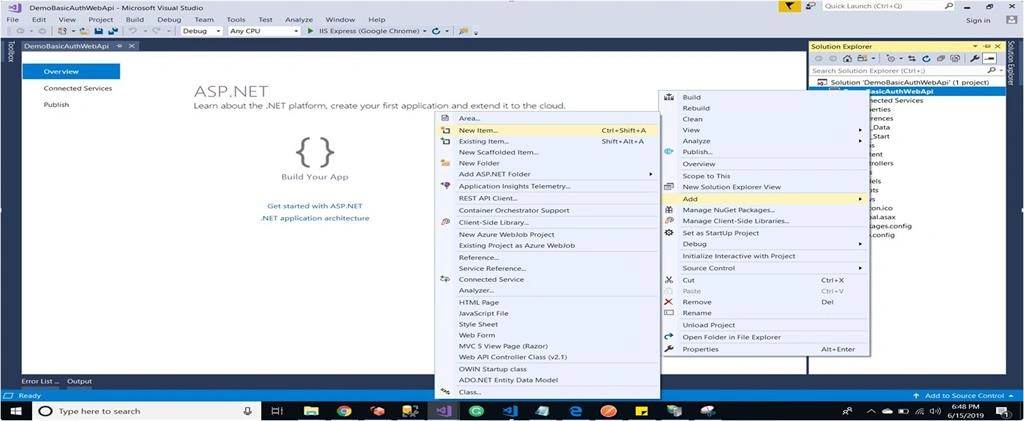1024x421 pixels.
Task: Click the Save All toolbar icon
Action: click(x=113, y=31)
